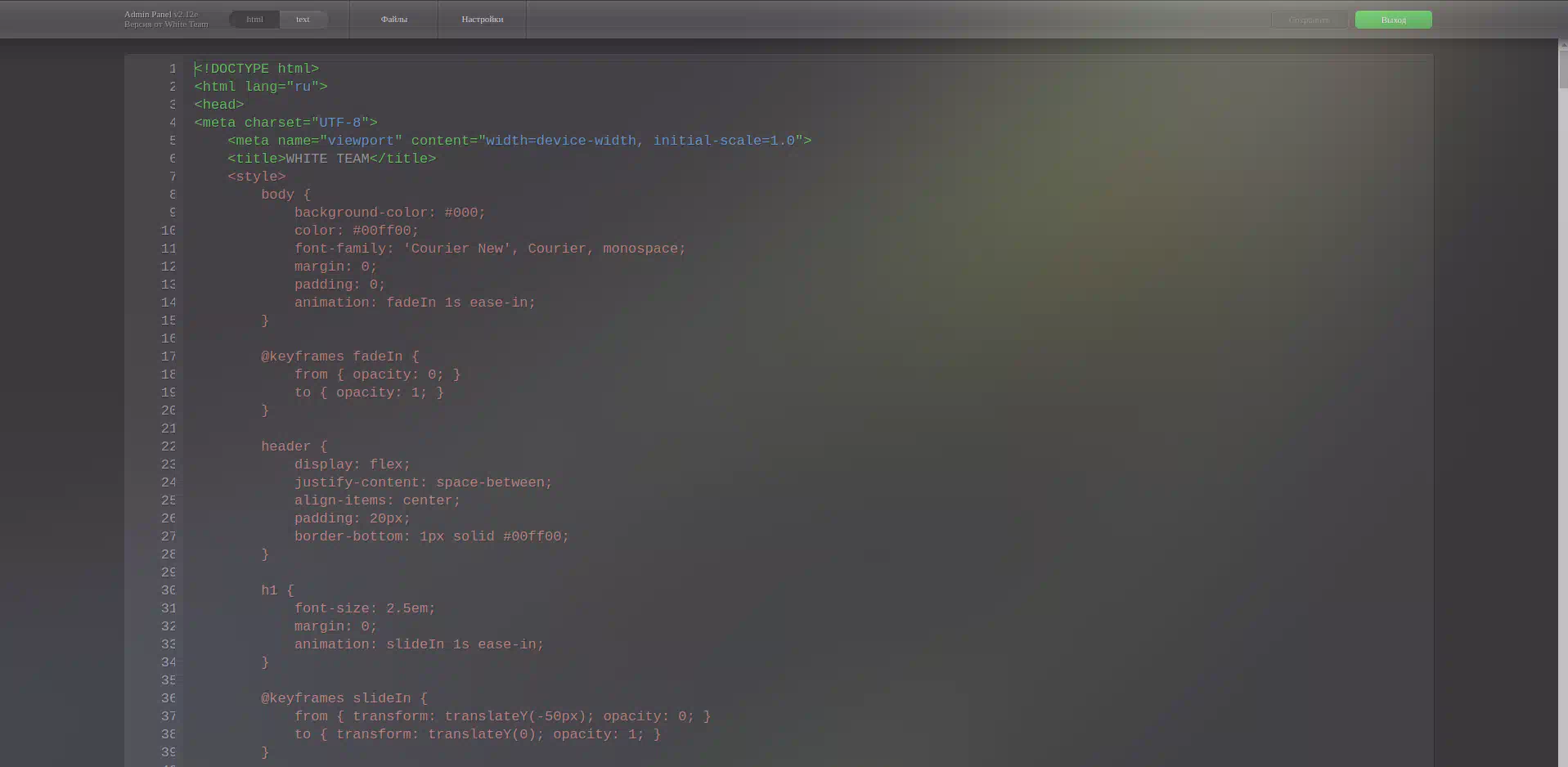Click line number 30 in gutter
Screen dimensions: 1568x767
(x=168, y=590)
